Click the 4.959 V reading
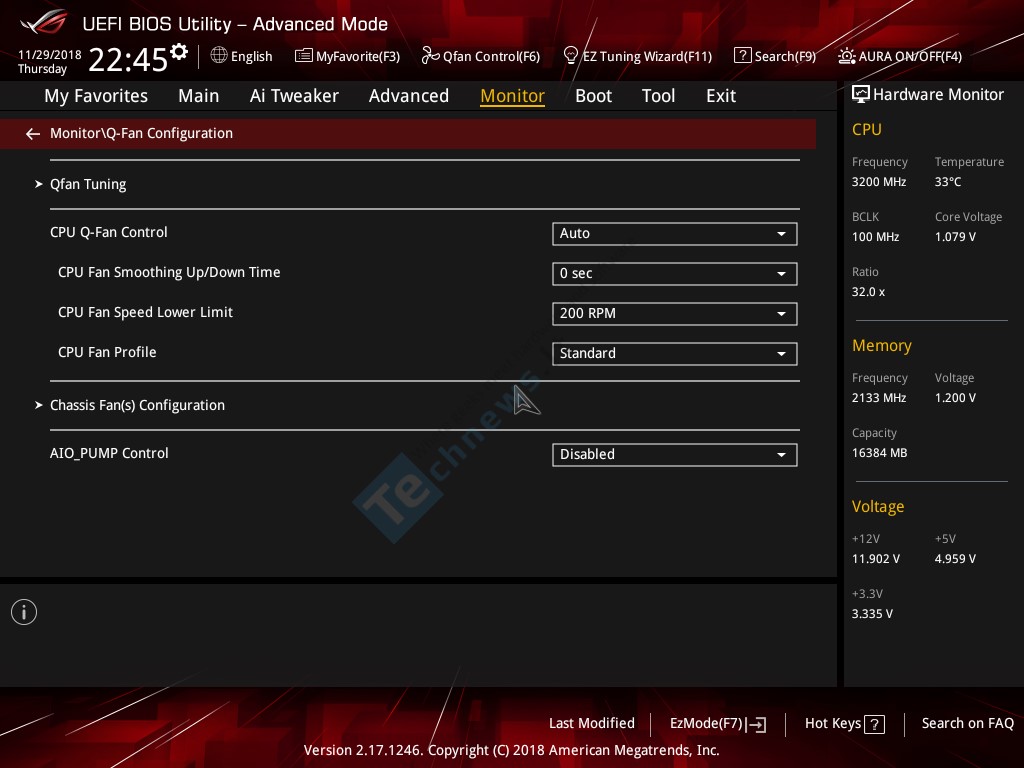 coord(955,559)
